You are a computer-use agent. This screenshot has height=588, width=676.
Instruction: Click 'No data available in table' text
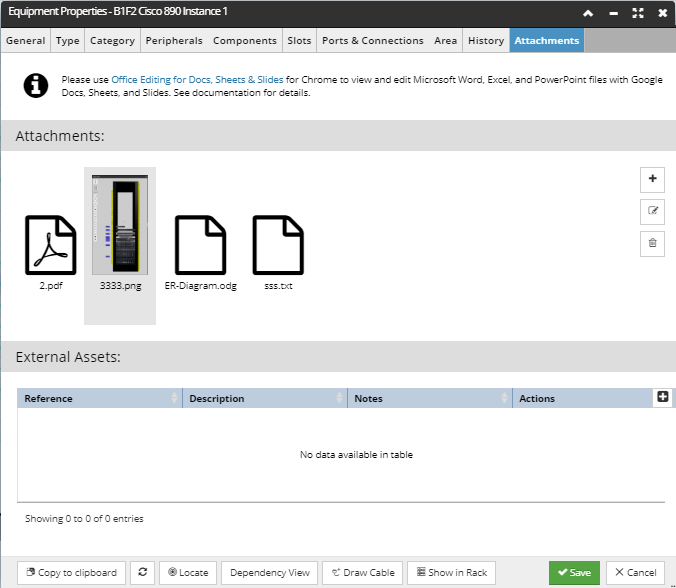356,455
